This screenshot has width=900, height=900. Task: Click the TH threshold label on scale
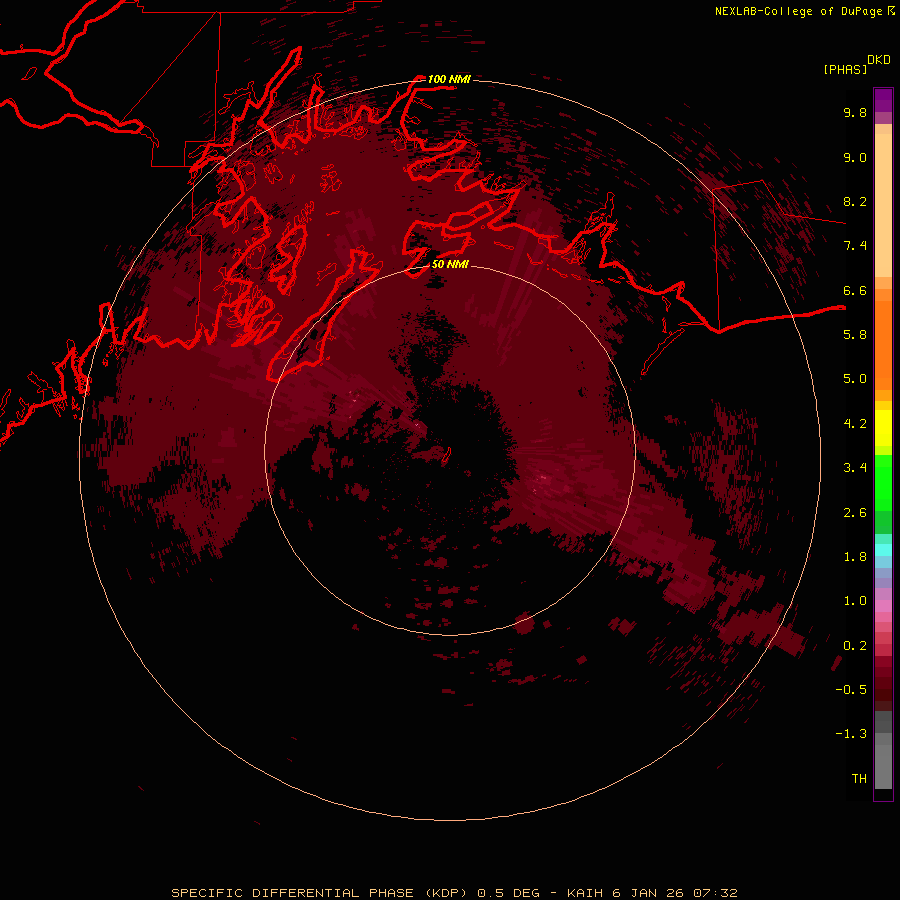pos(859,779)
